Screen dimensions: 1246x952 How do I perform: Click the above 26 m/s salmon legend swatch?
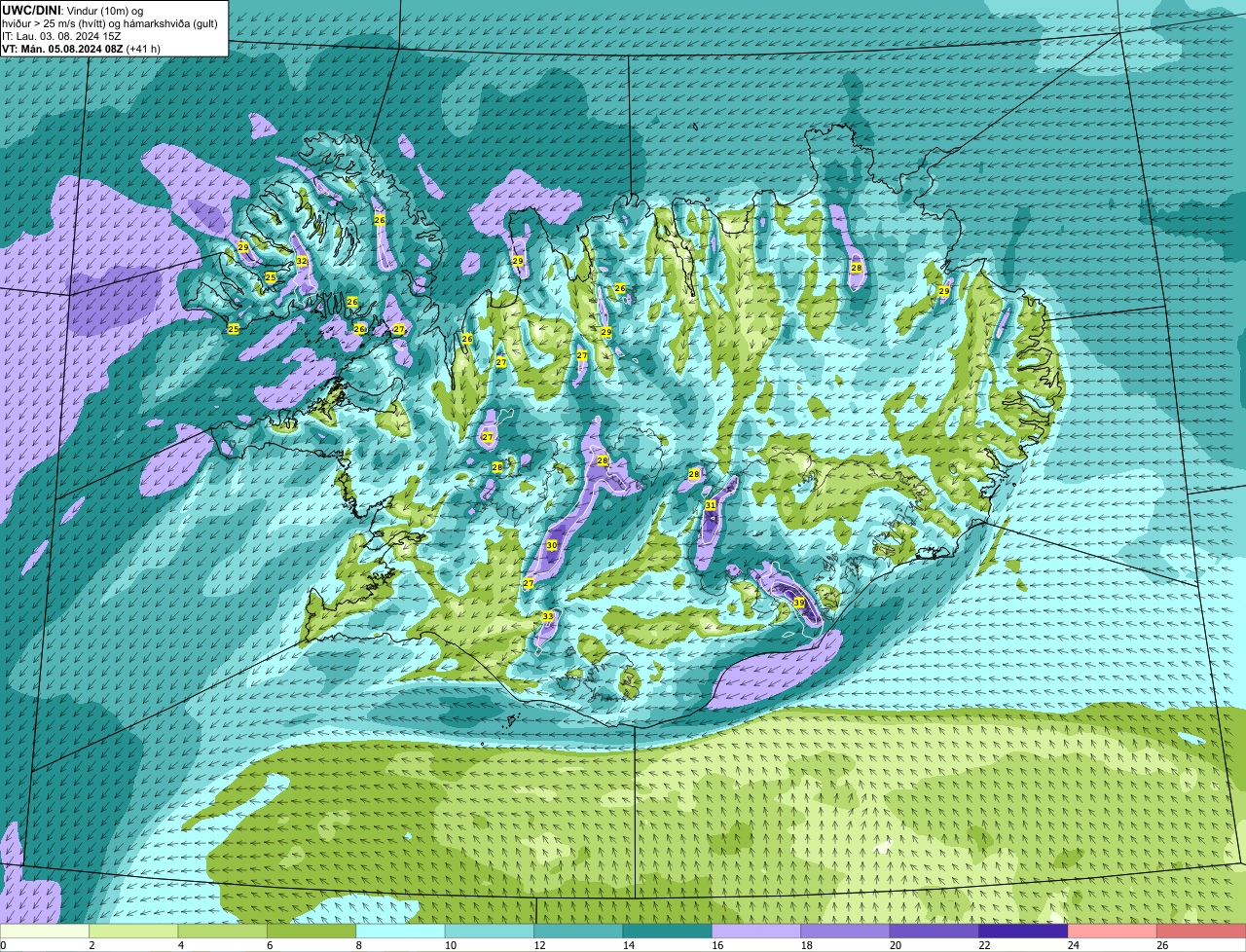click(x=1201, y=931)
